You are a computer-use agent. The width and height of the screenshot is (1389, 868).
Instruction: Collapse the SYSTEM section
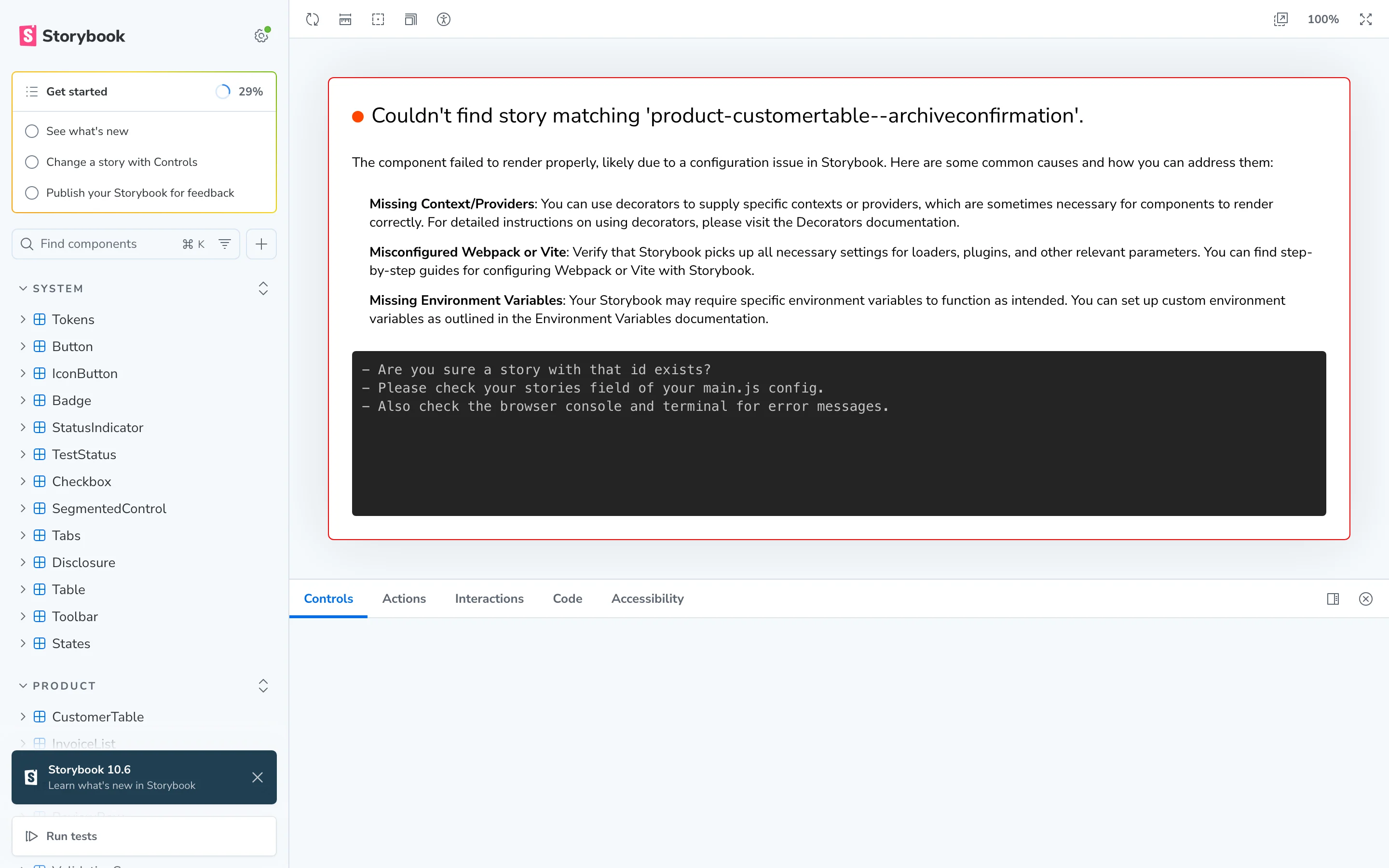point(52,288)
